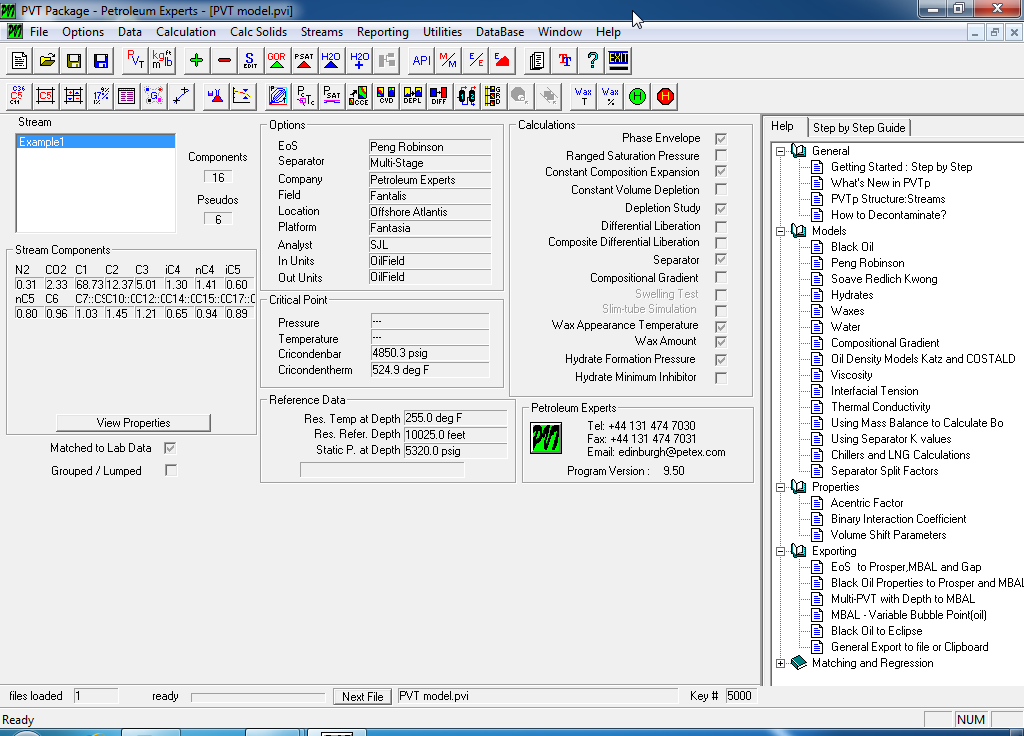Click the M/M toolbar icon

(448, 61)
